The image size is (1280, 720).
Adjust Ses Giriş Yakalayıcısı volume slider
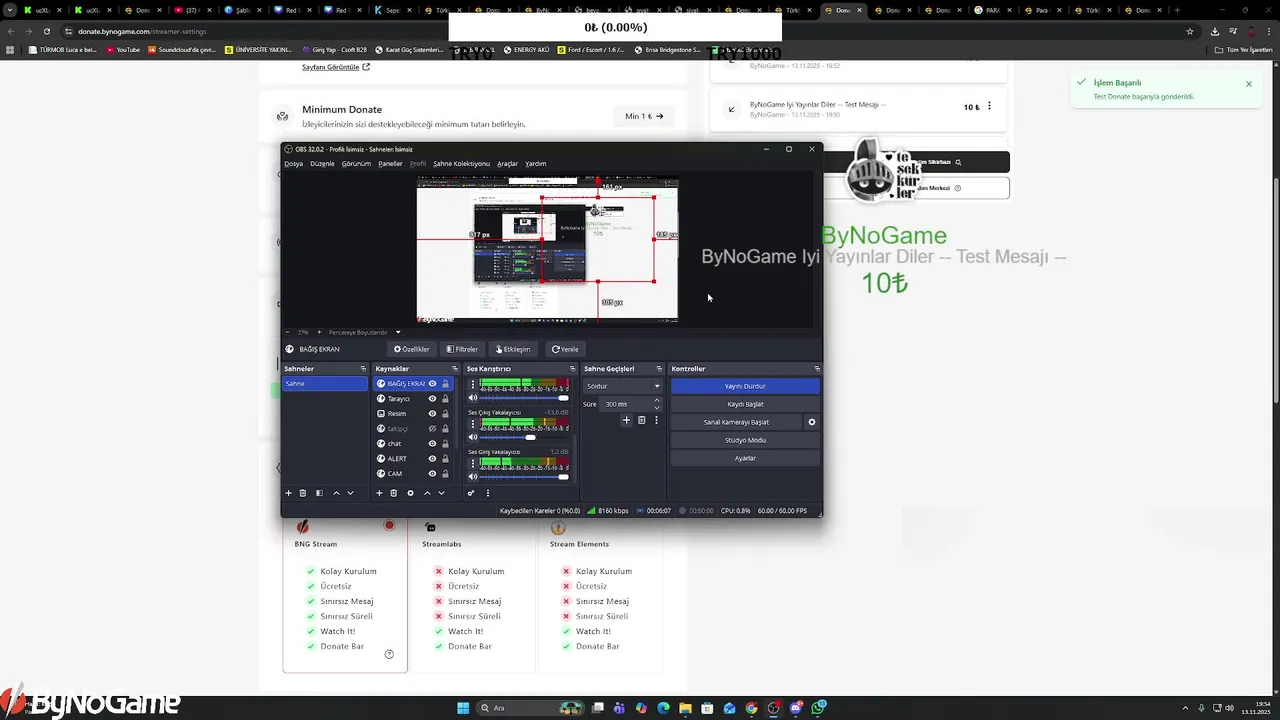[x=525, y=476]
